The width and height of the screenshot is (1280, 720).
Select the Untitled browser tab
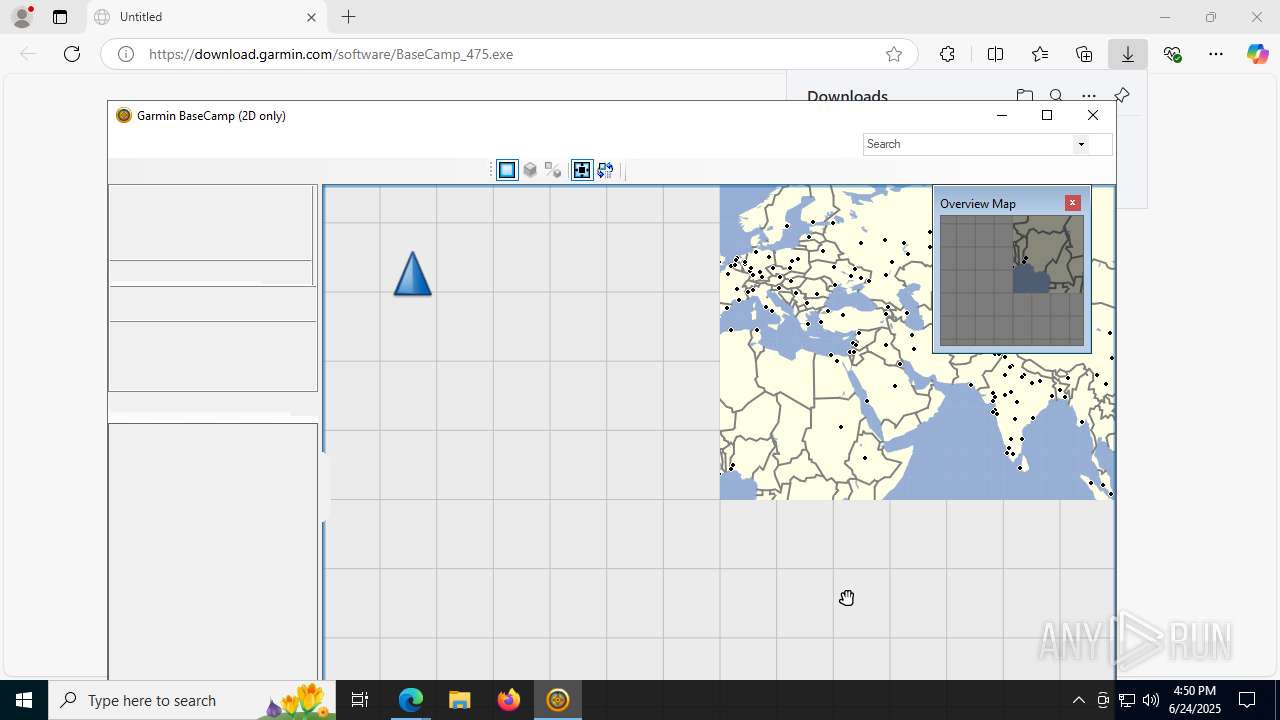[207, 17]
